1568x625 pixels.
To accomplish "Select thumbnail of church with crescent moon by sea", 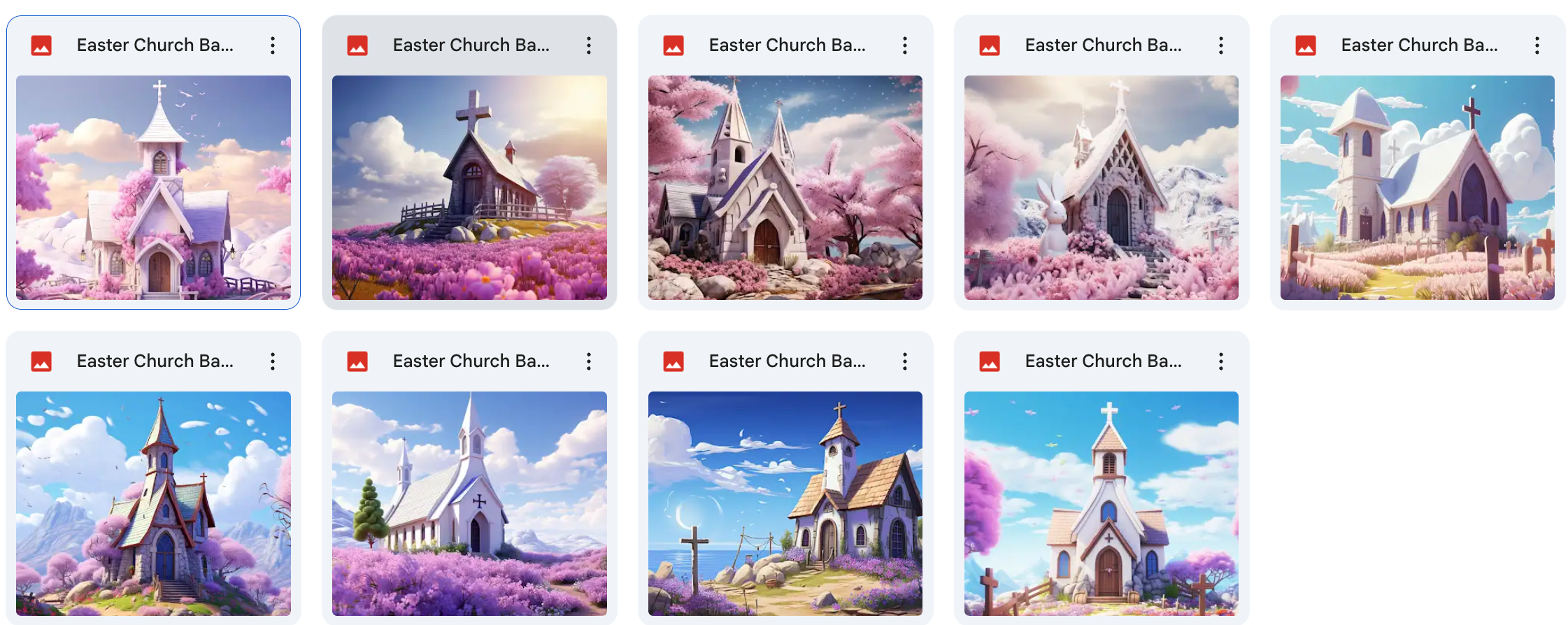I will pos(785,503).
